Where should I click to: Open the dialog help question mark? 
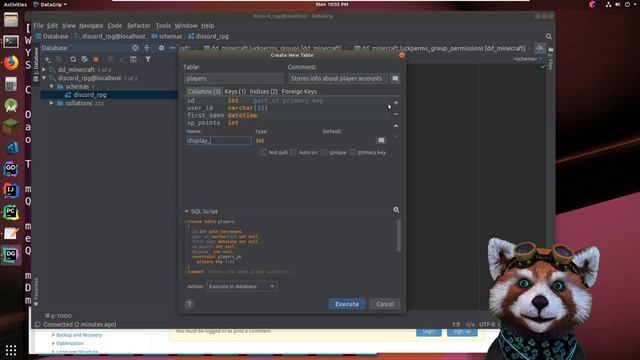click(x=189, y=304)
